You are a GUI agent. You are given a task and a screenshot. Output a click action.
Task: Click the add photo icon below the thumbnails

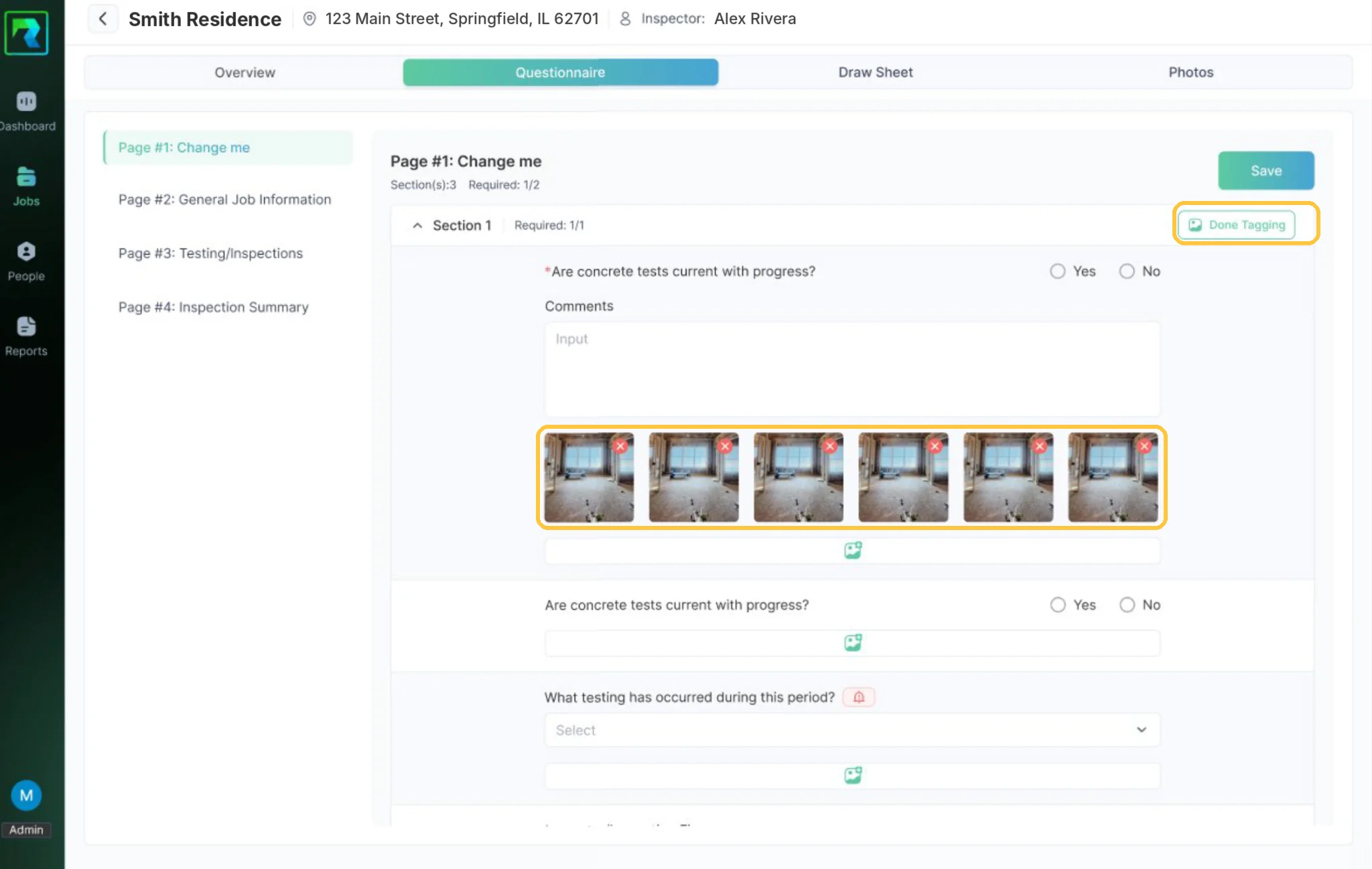pyautogui.click(x=852, y=551)
